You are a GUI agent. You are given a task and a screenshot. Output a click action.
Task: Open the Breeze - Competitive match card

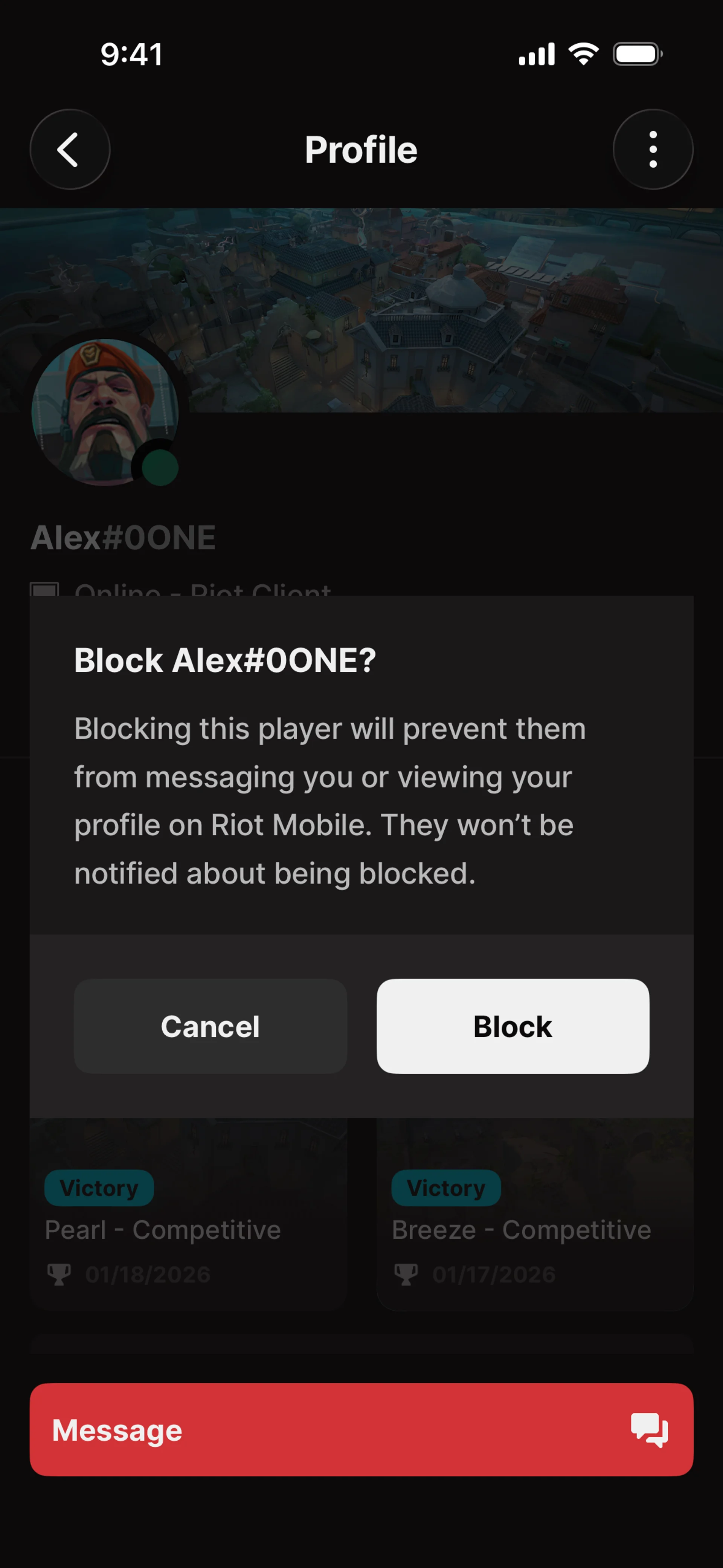535,1214
